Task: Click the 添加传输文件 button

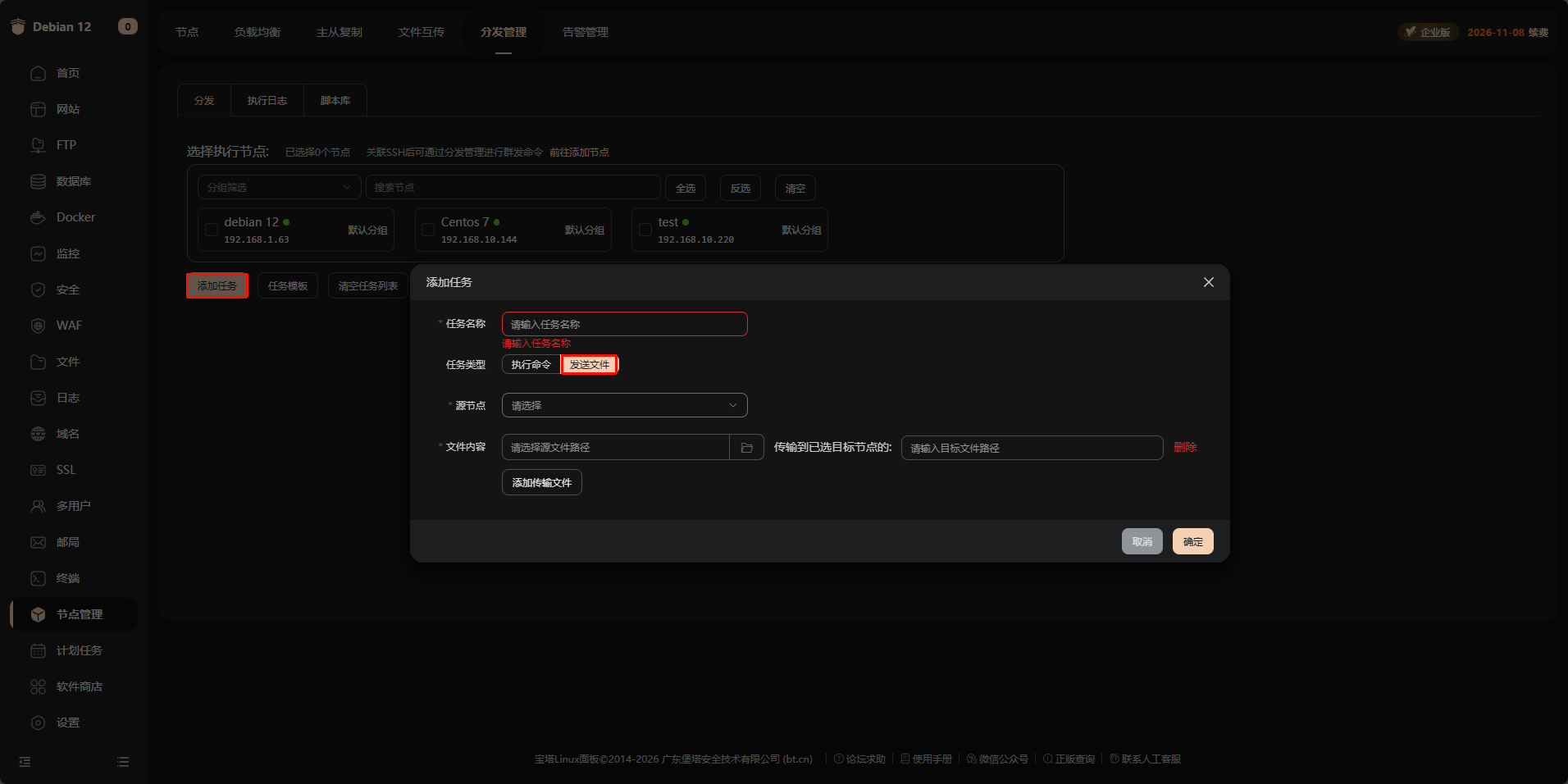Action: [541, 483]
